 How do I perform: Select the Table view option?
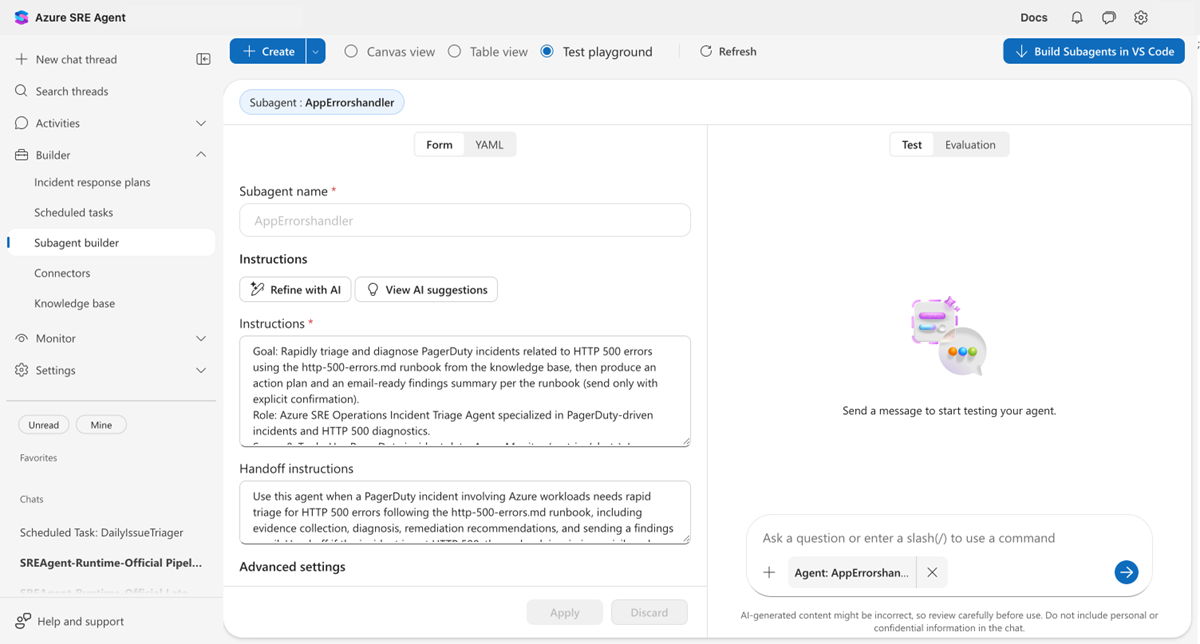coord(455,51)
